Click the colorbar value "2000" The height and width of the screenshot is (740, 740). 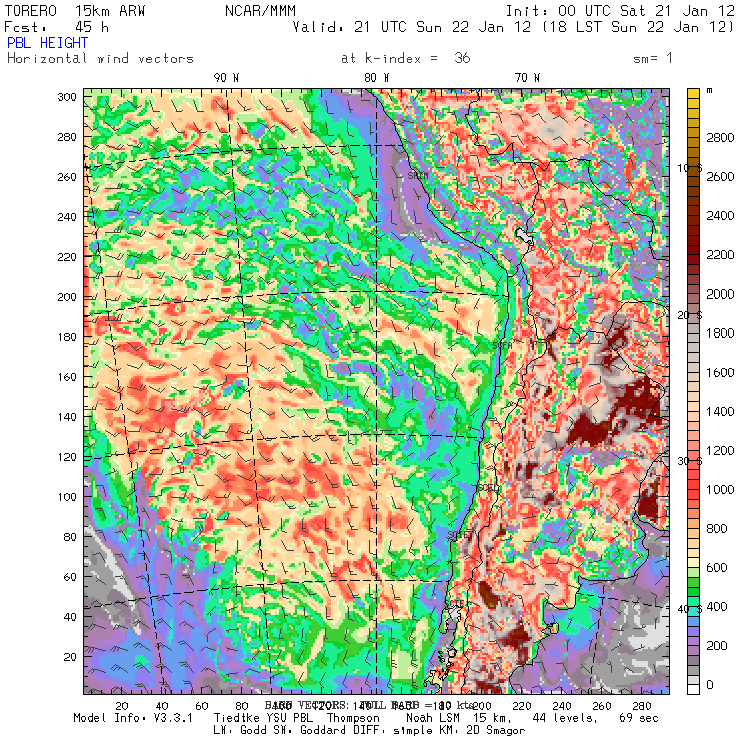click(x=720, y=294)
